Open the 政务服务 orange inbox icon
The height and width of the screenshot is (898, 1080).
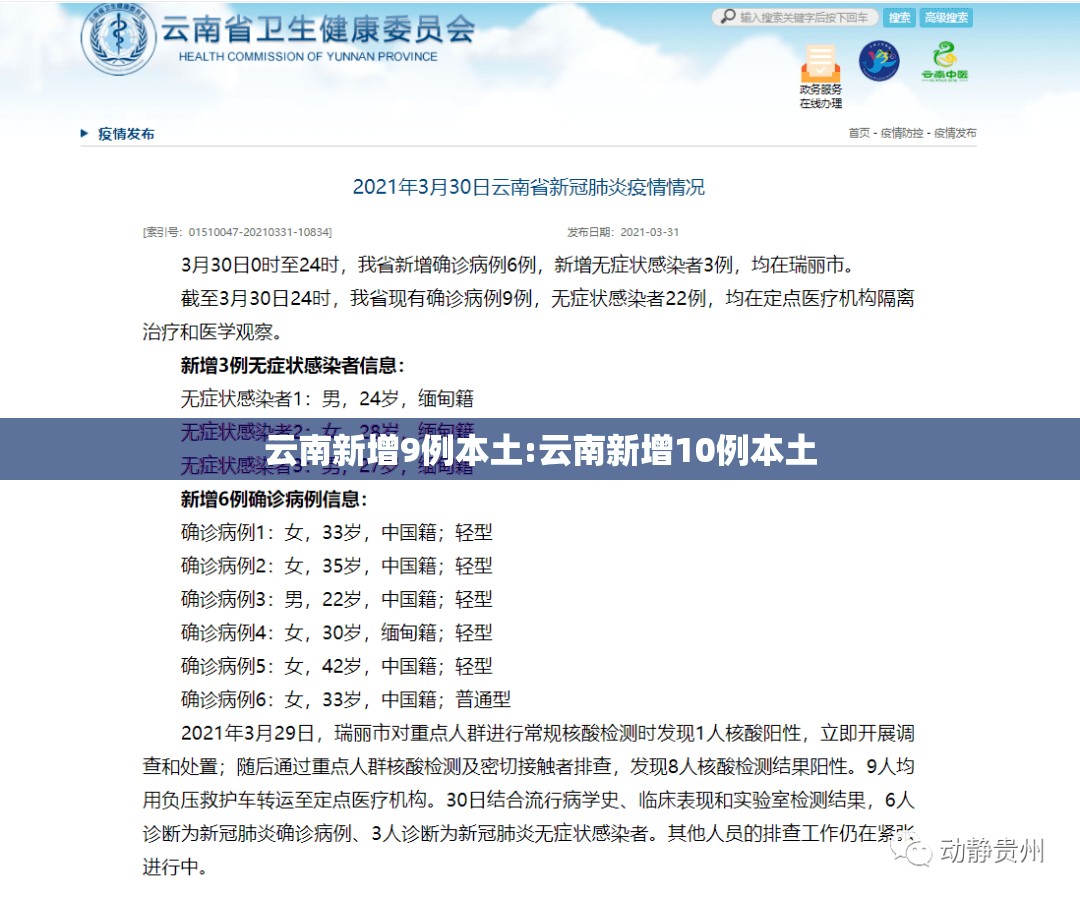pyautogui.click(x=820, y=63)
